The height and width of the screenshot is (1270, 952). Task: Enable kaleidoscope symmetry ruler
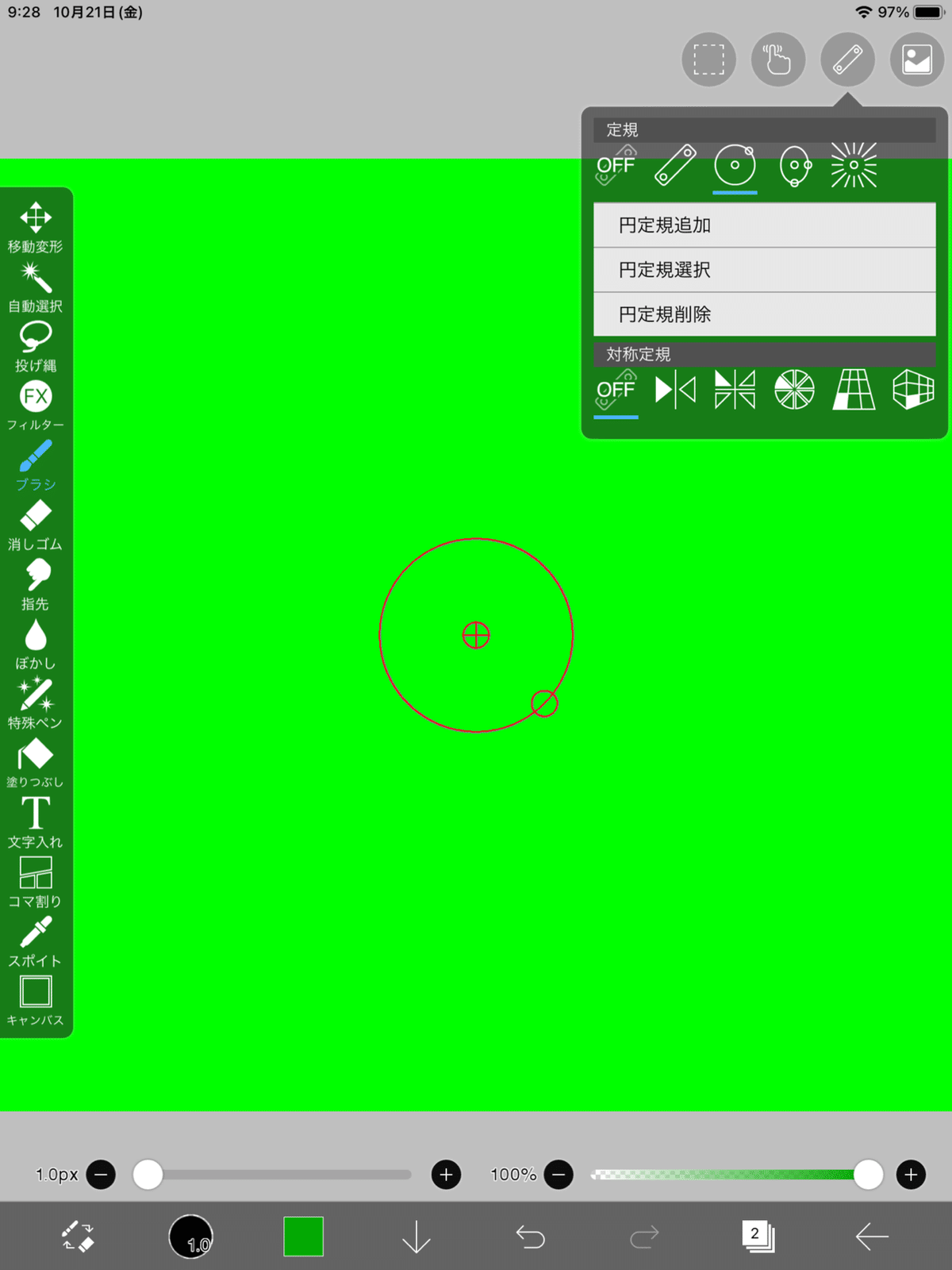tap(794, 390)
